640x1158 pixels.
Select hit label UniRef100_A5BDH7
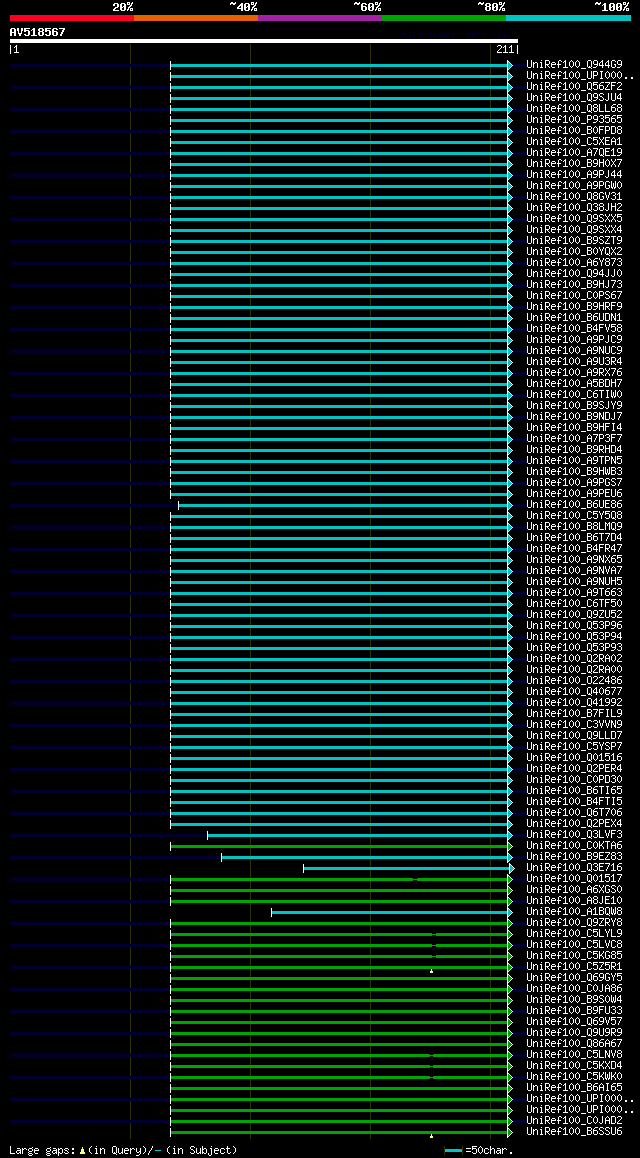coord(574,383)
